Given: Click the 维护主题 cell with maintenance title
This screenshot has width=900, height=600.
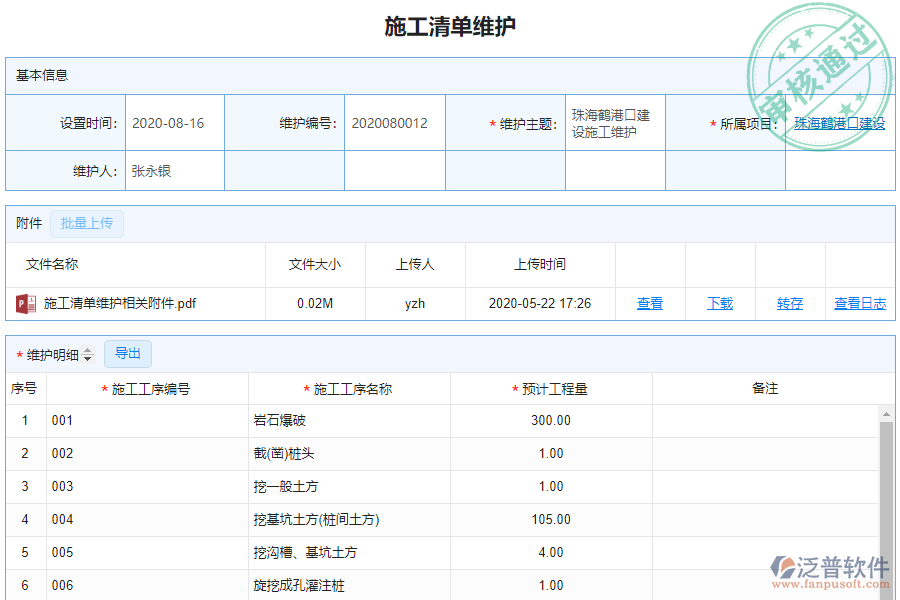Looking at the screenshot, I should pyautogui.click(x=614, y=122).
